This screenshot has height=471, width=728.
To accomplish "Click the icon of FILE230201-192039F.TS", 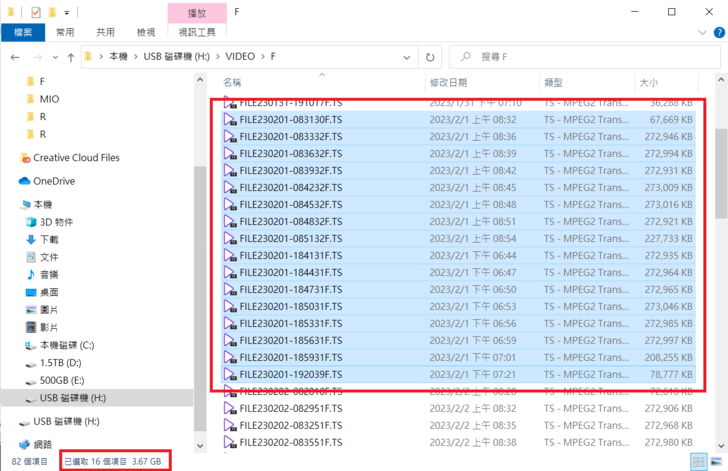I will coord(230,374).
